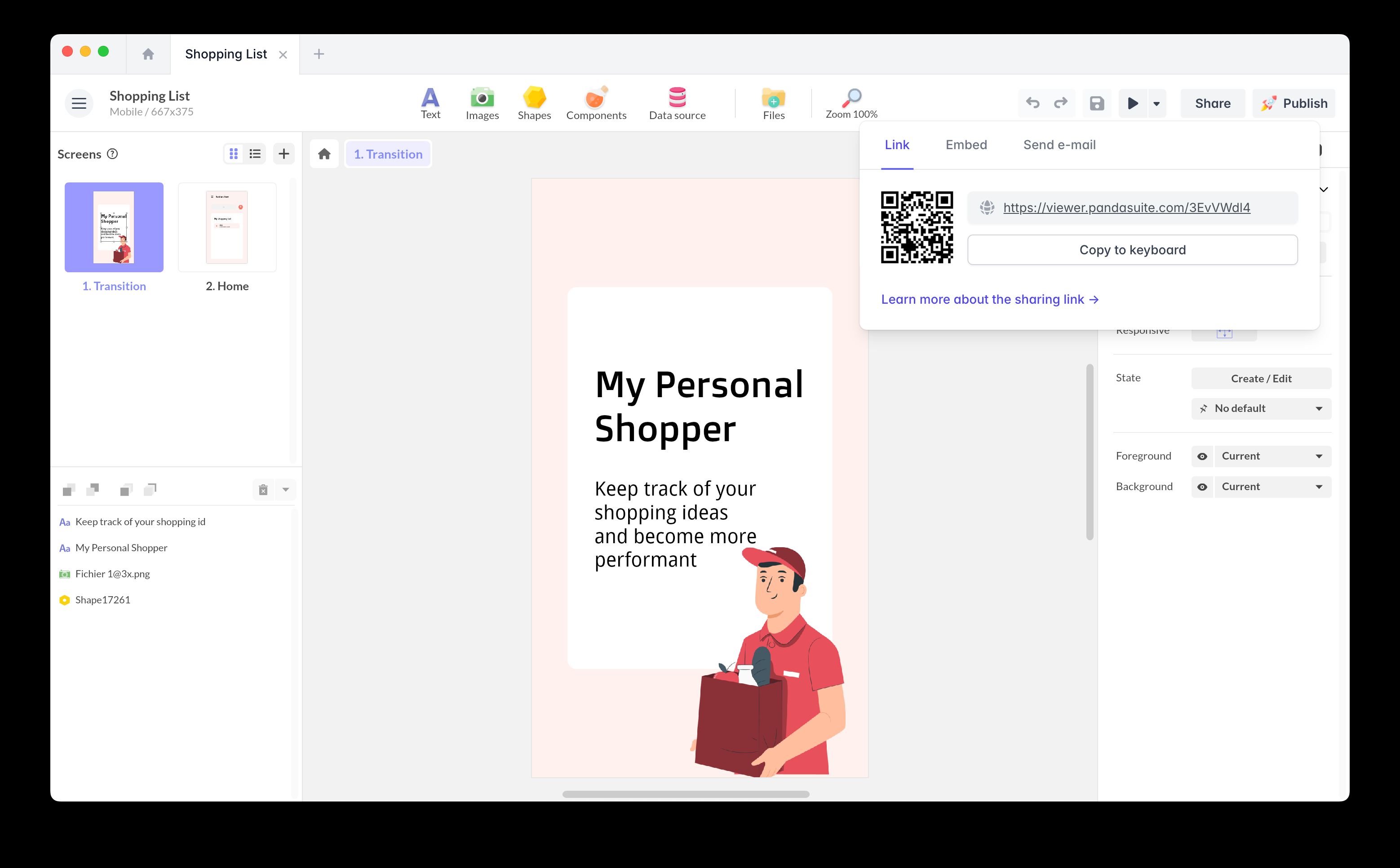Open the Data source tool

click(677, 103)
